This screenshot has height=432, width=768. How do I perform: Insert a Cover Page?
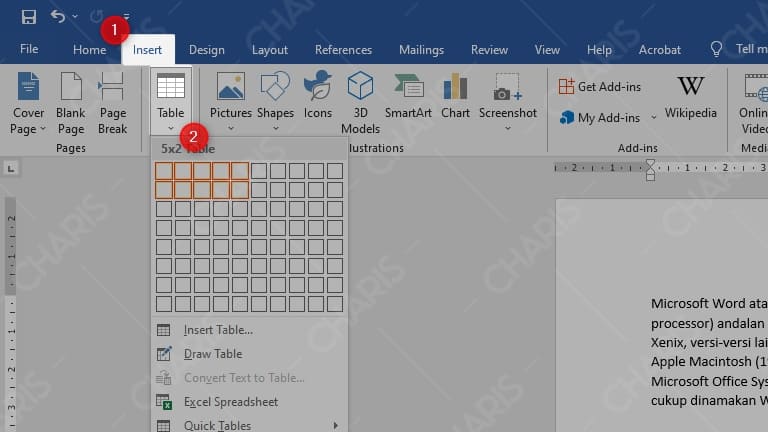[28, 103]
